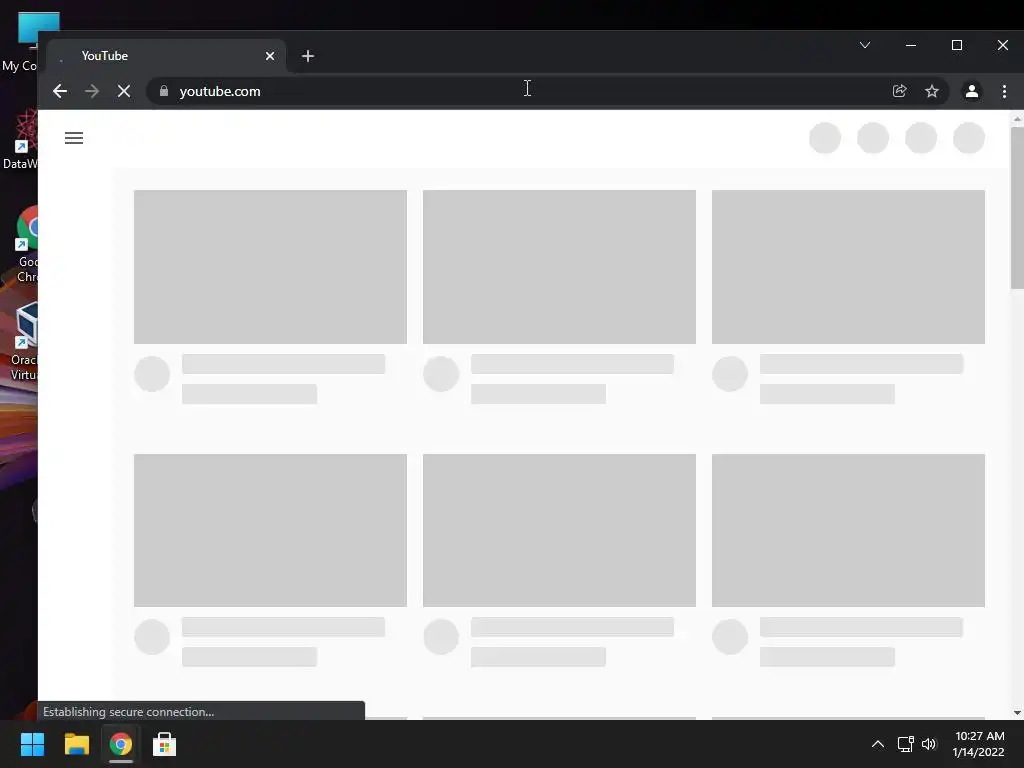Click the Chrome icon in the taskbar

(121, 744)
